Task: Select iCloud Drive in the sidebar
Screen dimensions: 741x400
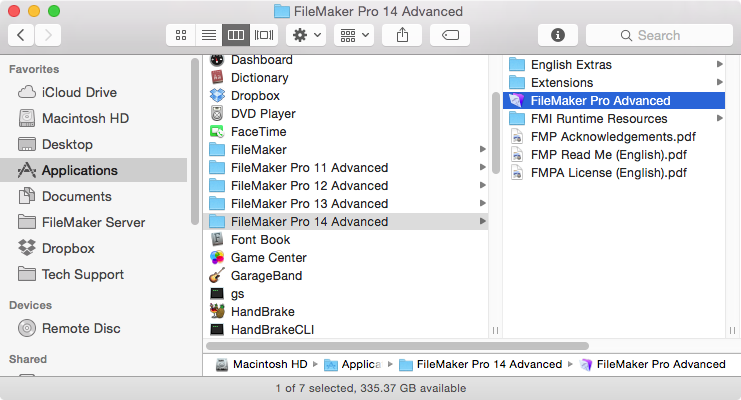Action: click(78, 92)
